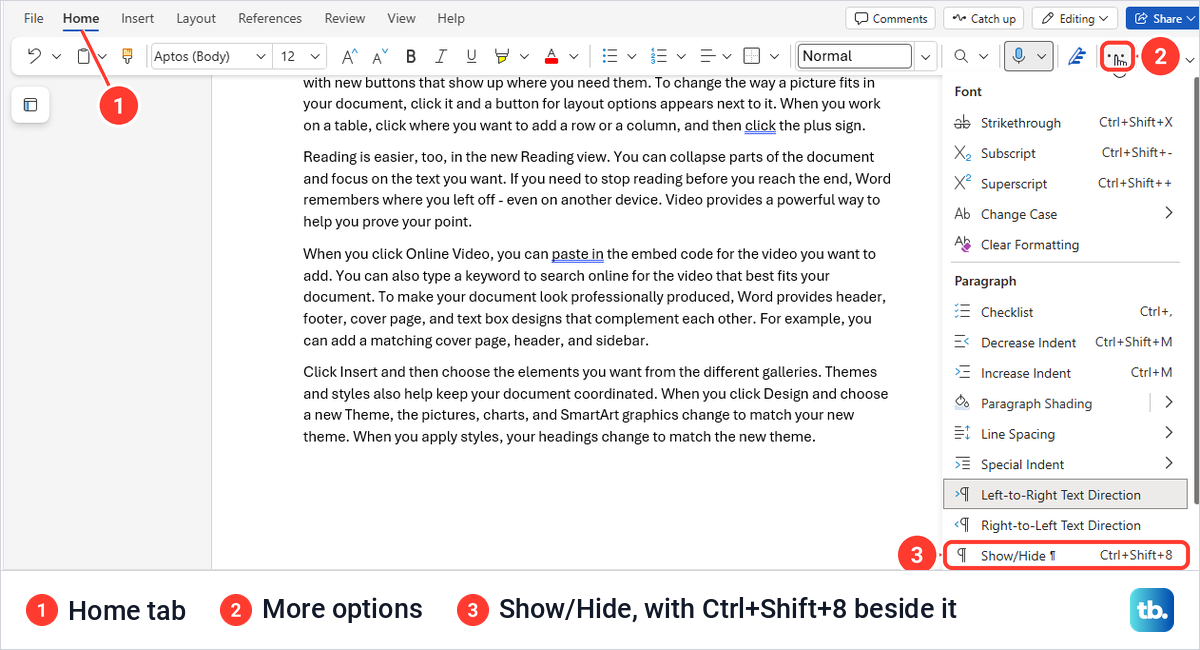Expand the ribbon display options chevron
Viewport: 1200px width, 650px height.
tap(1190, 60)
